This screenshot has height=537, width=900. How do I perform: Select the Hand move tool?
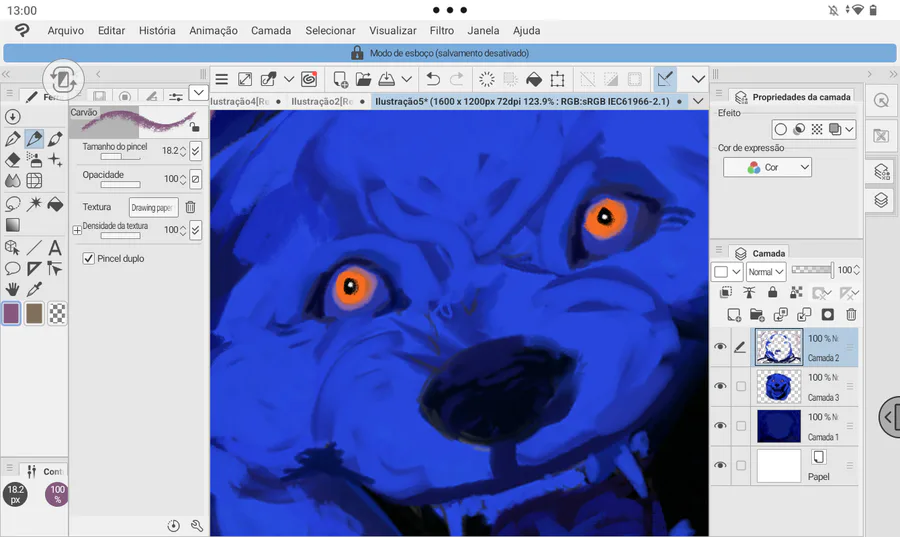pyautogui.click(x=13, y=290)
